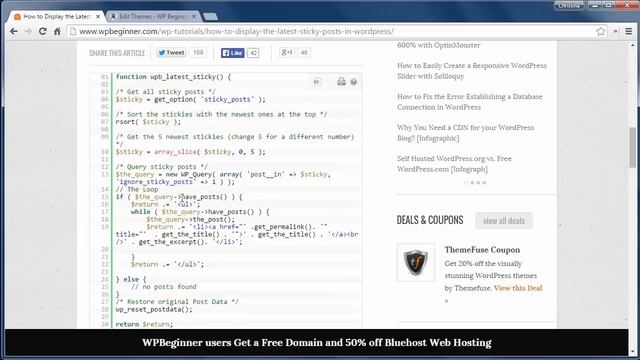
Task: Select the How to Display the Latest tab
Action: pyautogui.click(x=56, y=16)
